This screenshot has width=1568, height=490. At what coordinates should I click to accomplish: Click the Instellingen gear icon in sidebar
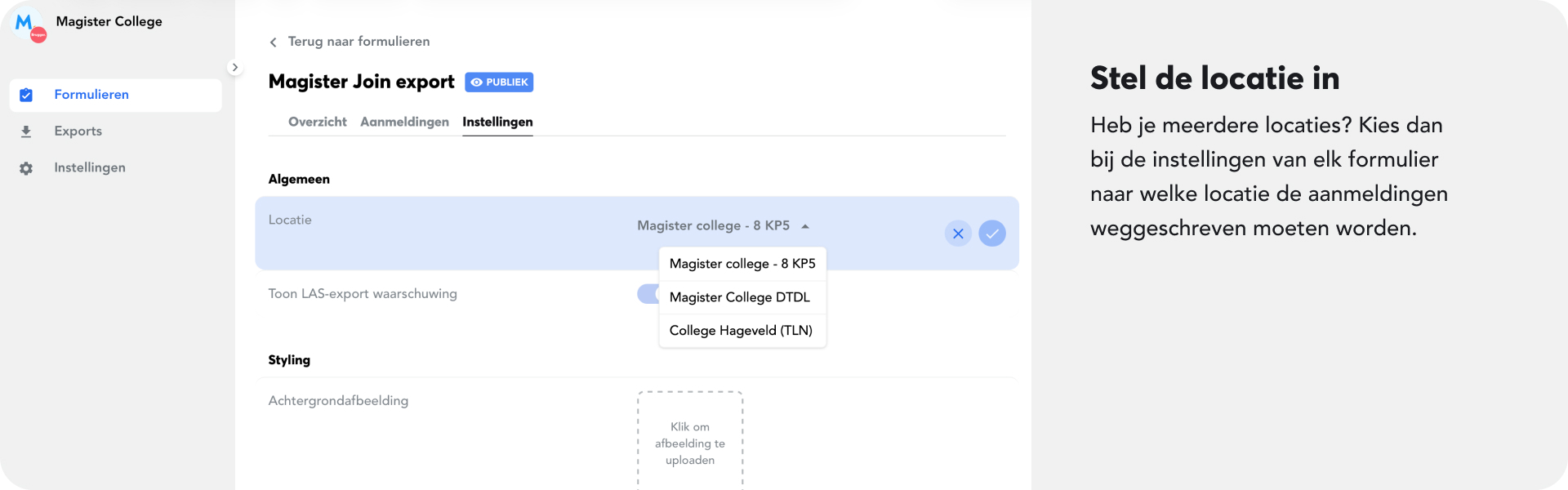[26, 168]
